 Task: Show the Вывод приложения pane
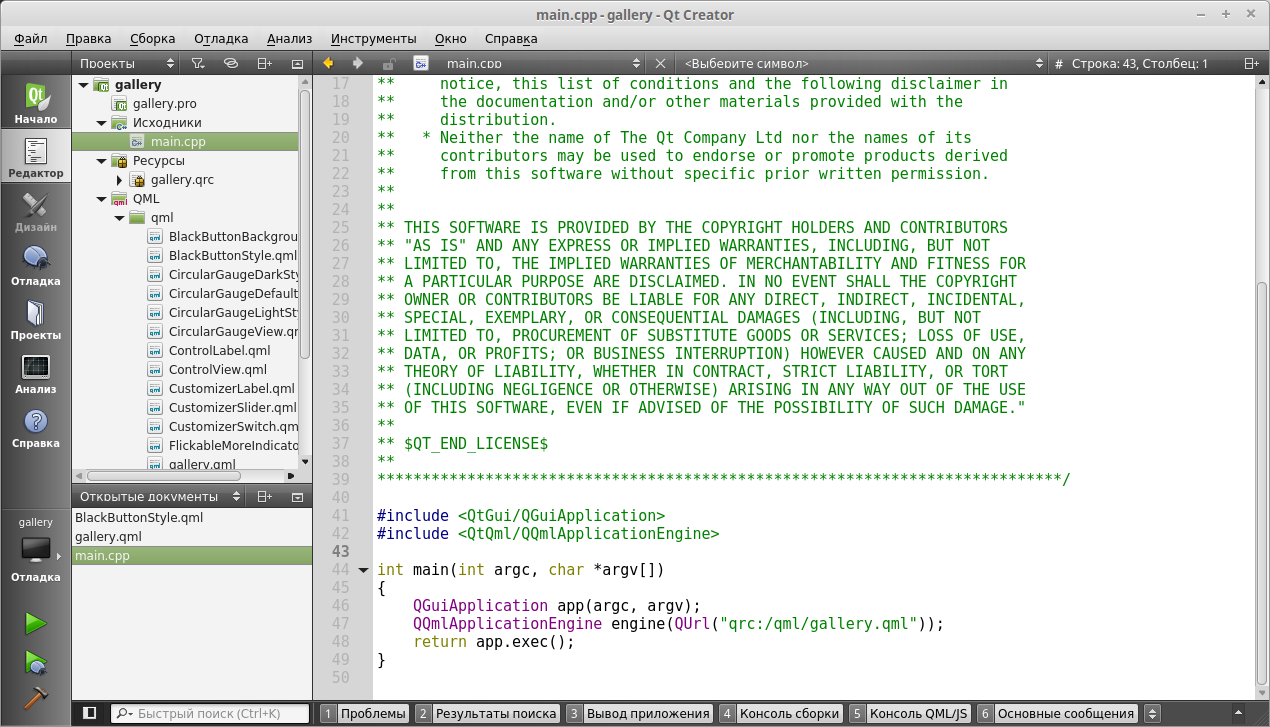click(x=638, y=714)
